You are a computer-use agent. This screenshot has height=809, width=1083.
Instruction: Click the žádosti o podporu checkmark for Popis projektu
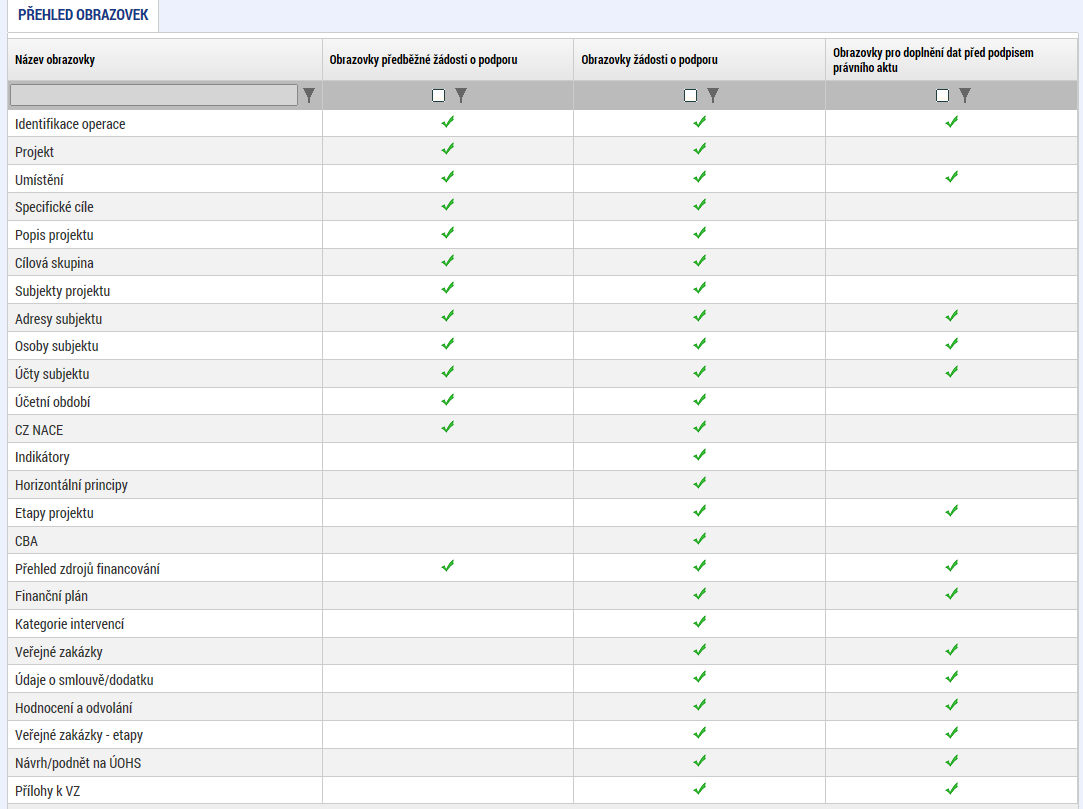pos(700,234)
